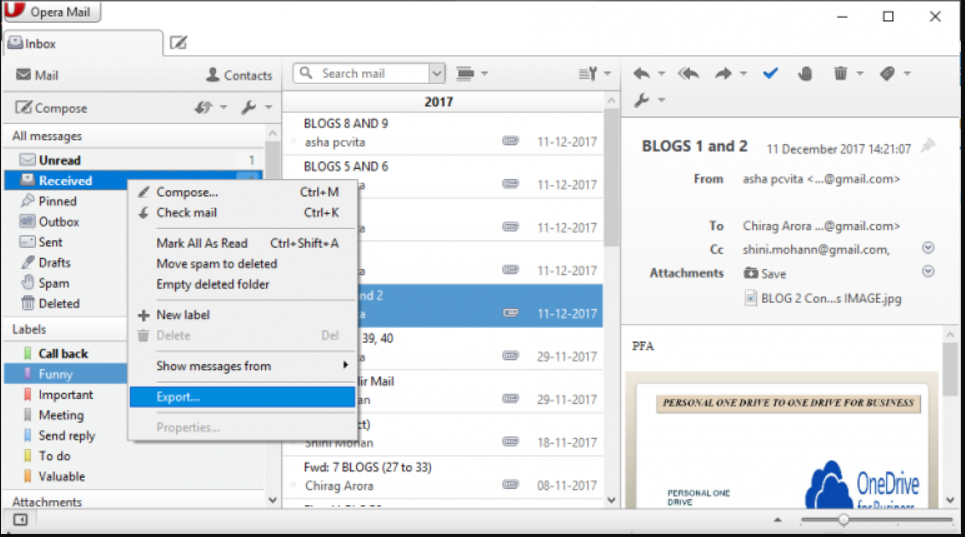Image resolution: width=965 pixels, height=537 pixels.
Task: Select the To do label
Action: pyautogui.click(x=54, y=456)
